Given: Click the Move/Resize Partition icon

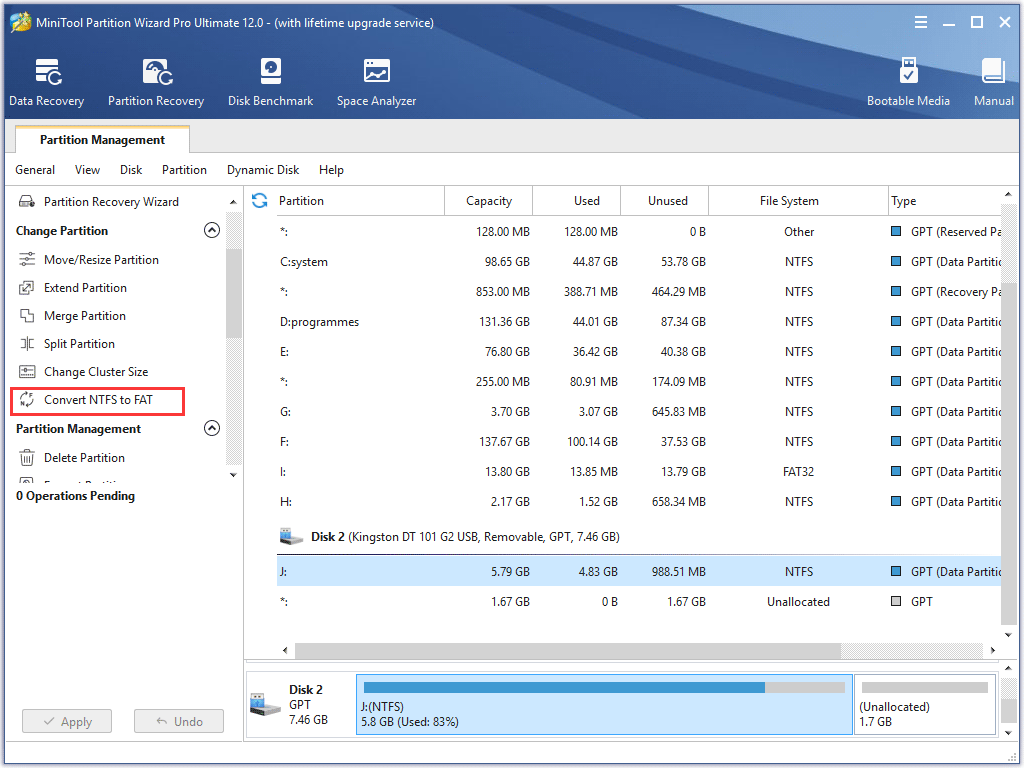Looking at the screenshot, I should [x=27, y=259].
